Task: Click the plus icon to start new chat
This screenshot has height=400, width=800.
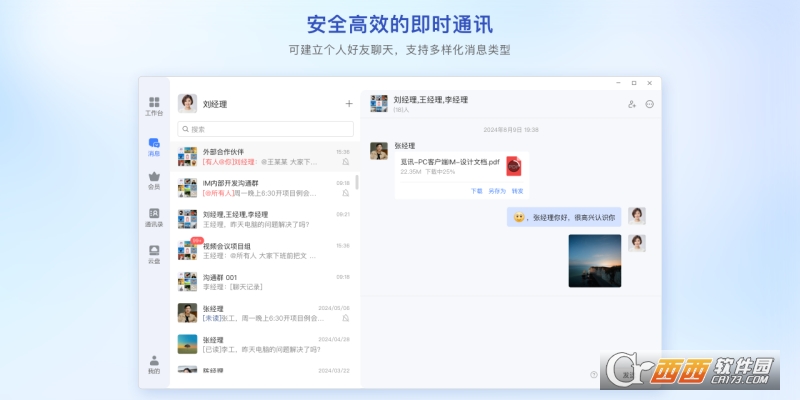Action: (349, 103)
